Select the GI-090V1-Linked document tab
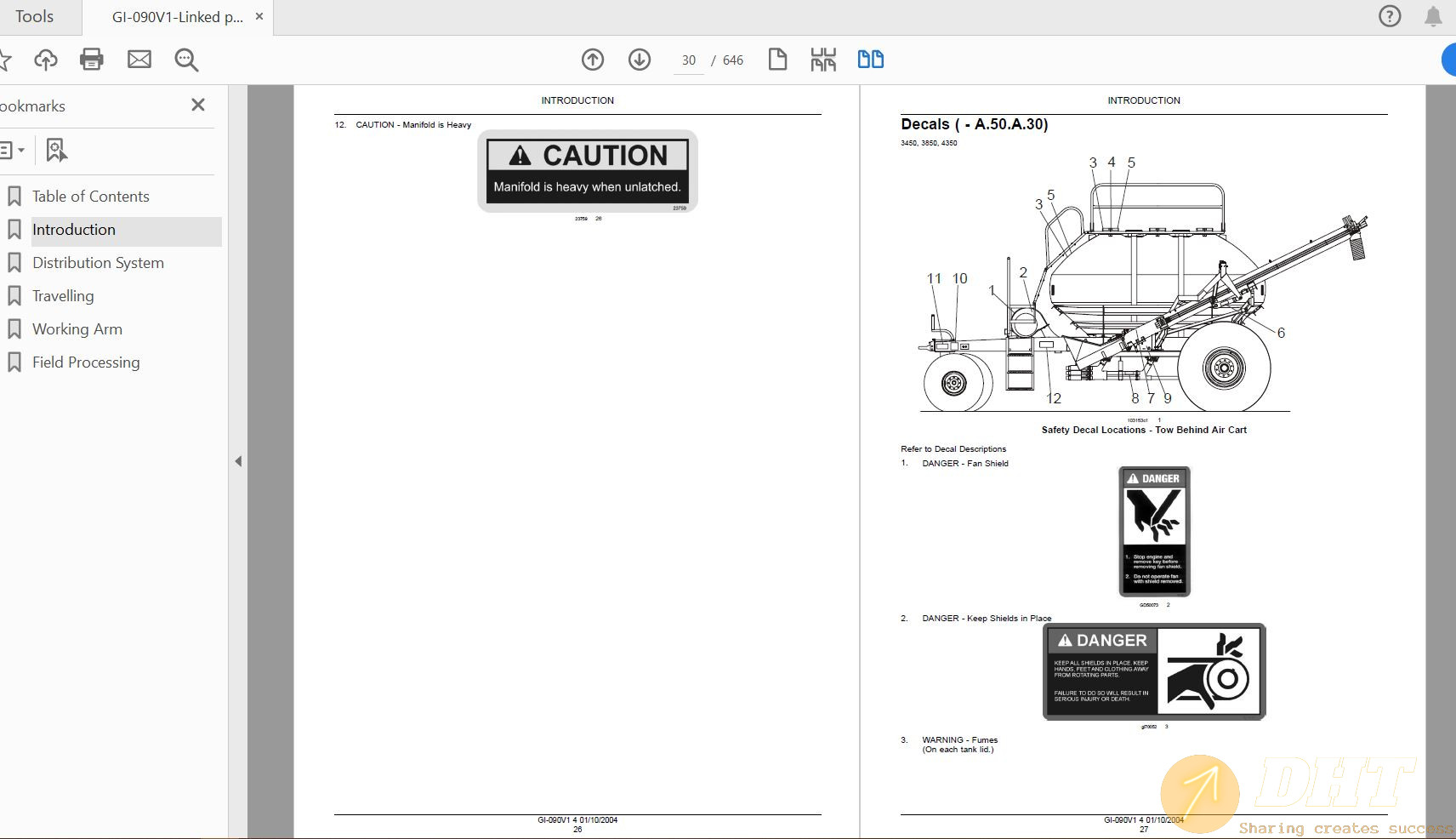This screenshot has height=839, width=1456. [177, 17]
